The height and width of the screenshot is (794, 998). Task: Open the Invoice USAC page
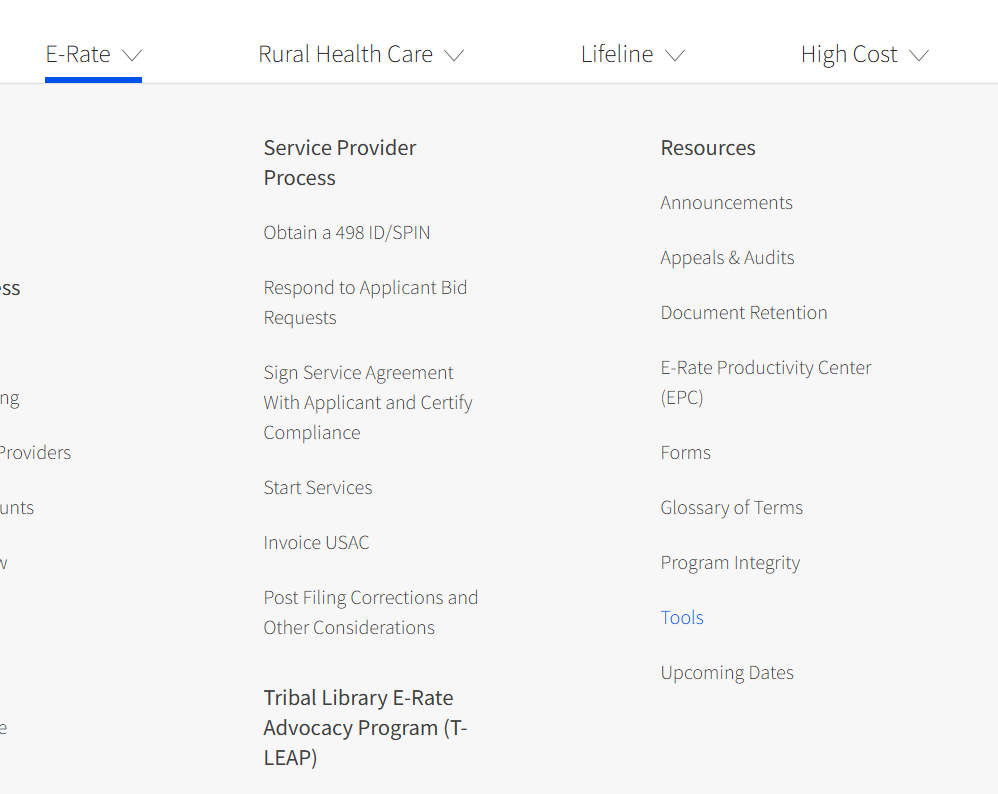[x=316, y=542]
